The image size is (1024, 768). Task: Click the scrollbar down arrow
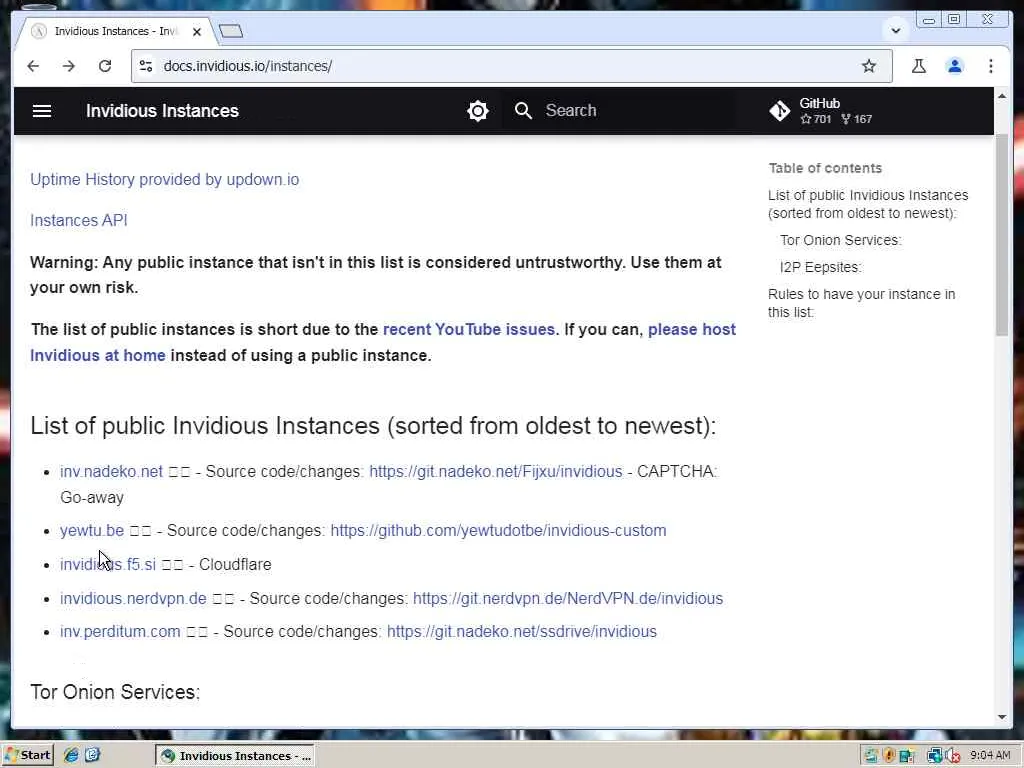[1002, 716]
